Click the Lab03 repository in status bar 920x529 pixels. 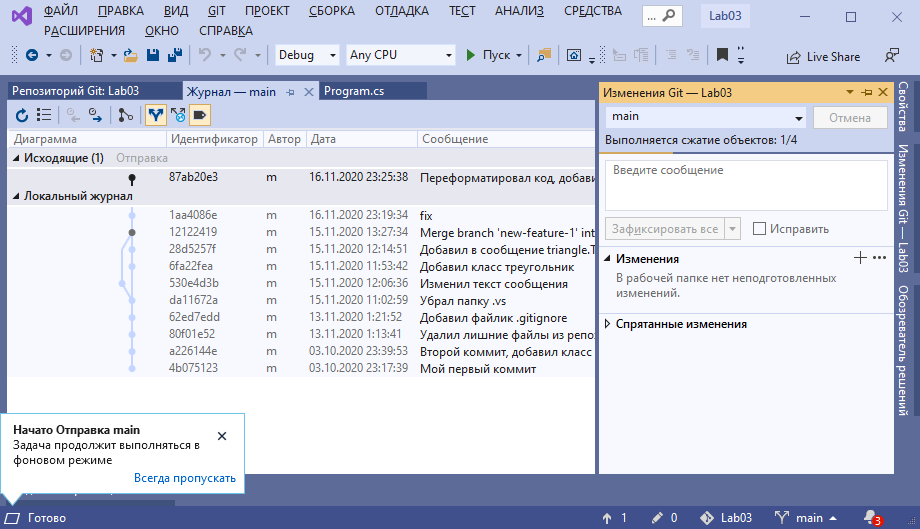coord(726,518)
